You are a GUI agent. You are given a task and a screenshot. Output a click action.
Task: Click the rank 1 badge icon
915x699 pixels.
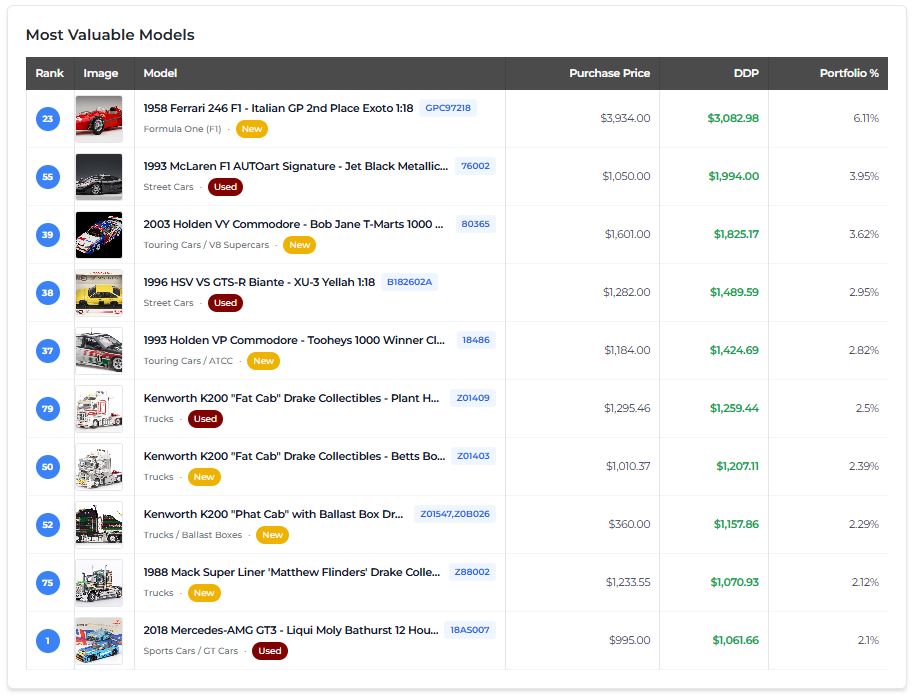(x=48, y=641)
